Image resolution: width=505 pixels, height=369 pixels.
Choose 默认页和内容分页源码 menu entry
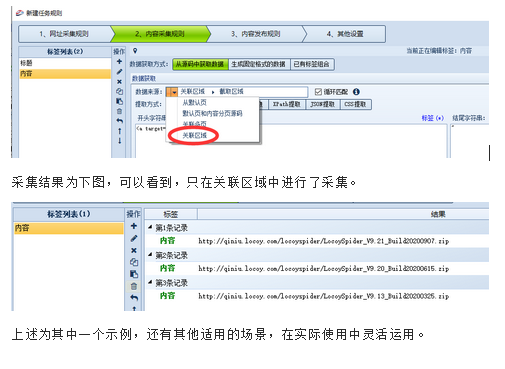(x=212, y=113)
